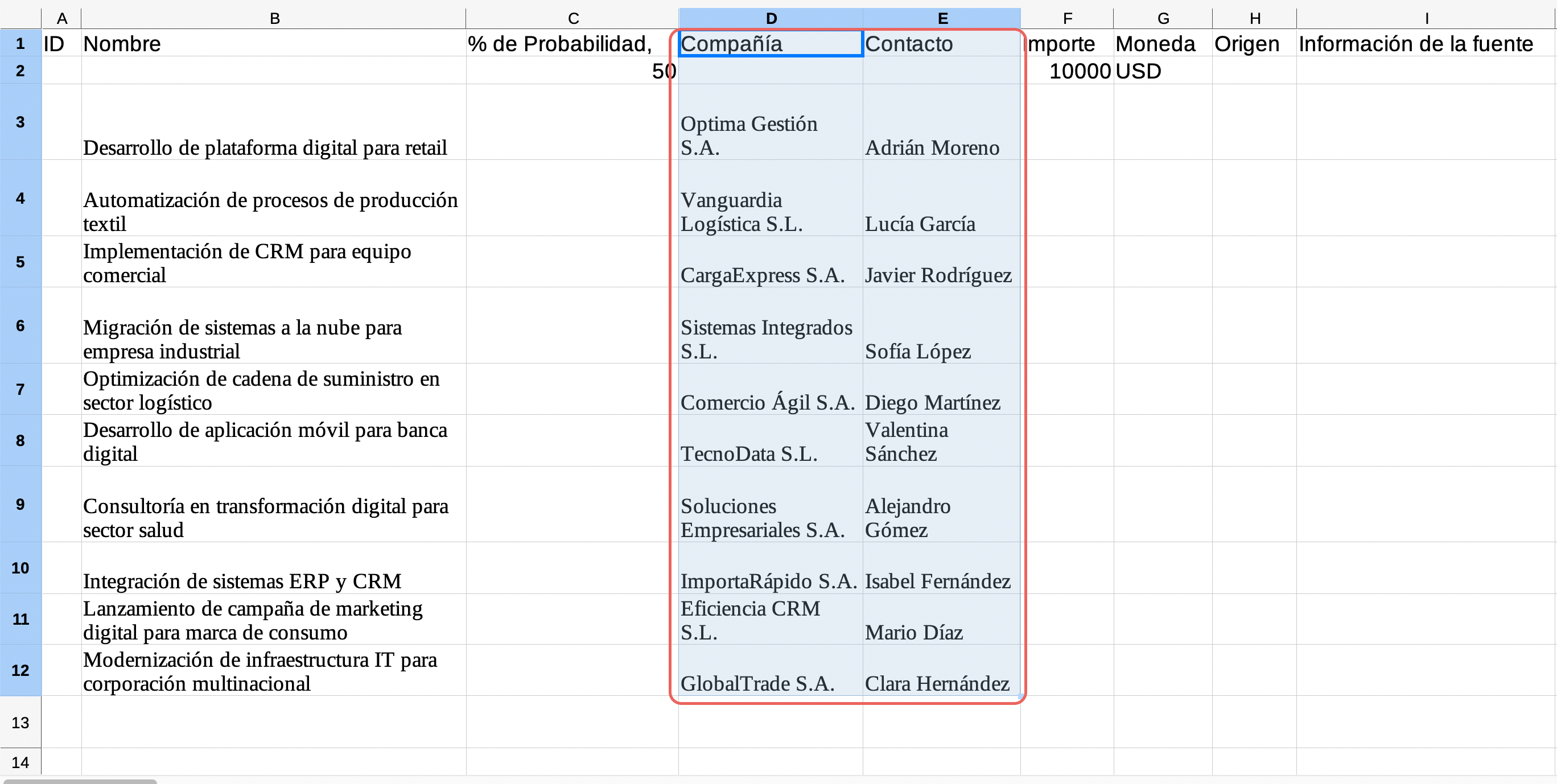The width and height of the screenshot is (1557, 784).
Task: Click column I header
Action: tap(1425, 18)
